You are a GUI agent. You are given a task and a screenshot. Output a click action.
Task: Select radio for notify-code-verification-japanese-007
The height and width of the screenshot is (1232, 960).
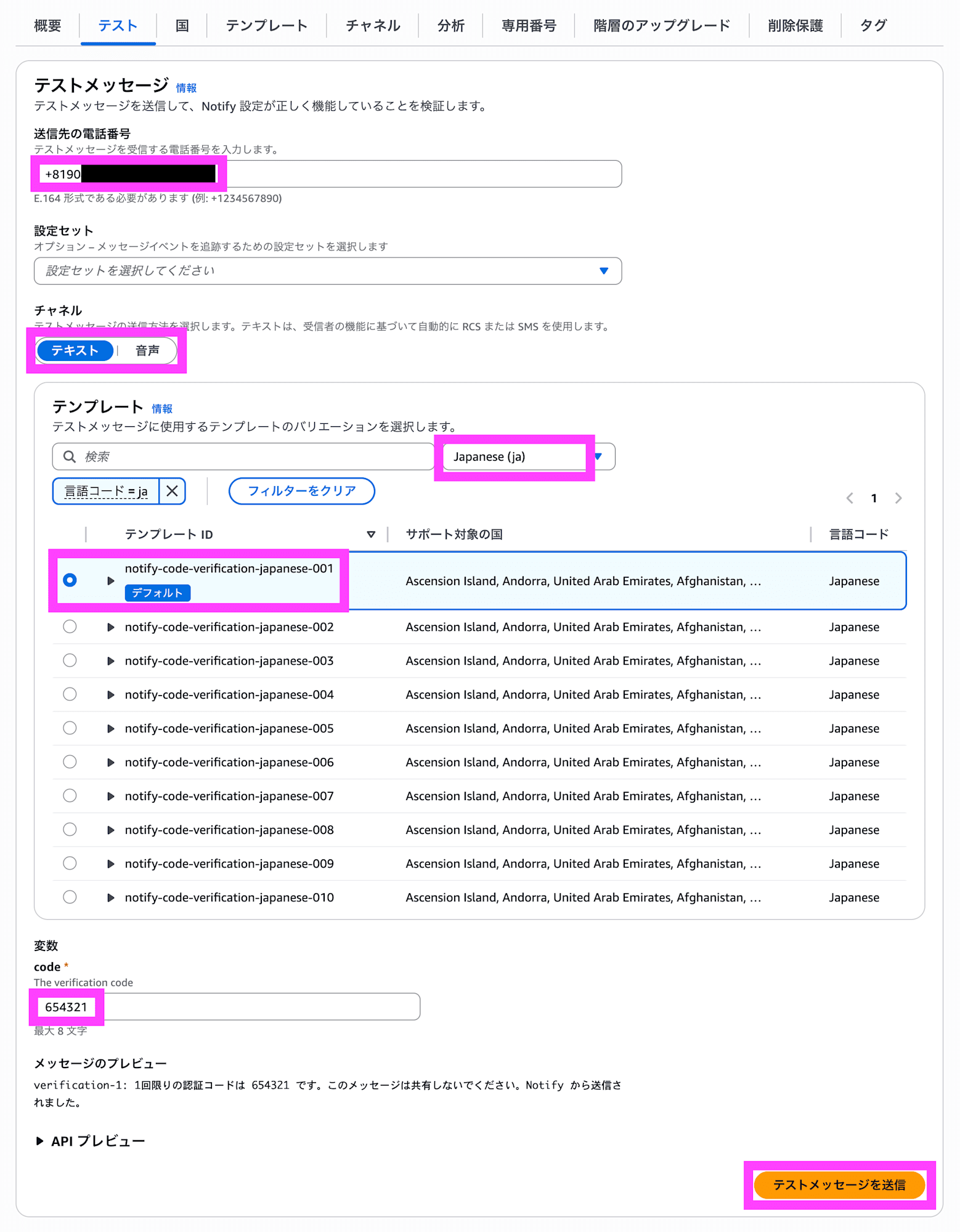[x=70, y=796]
